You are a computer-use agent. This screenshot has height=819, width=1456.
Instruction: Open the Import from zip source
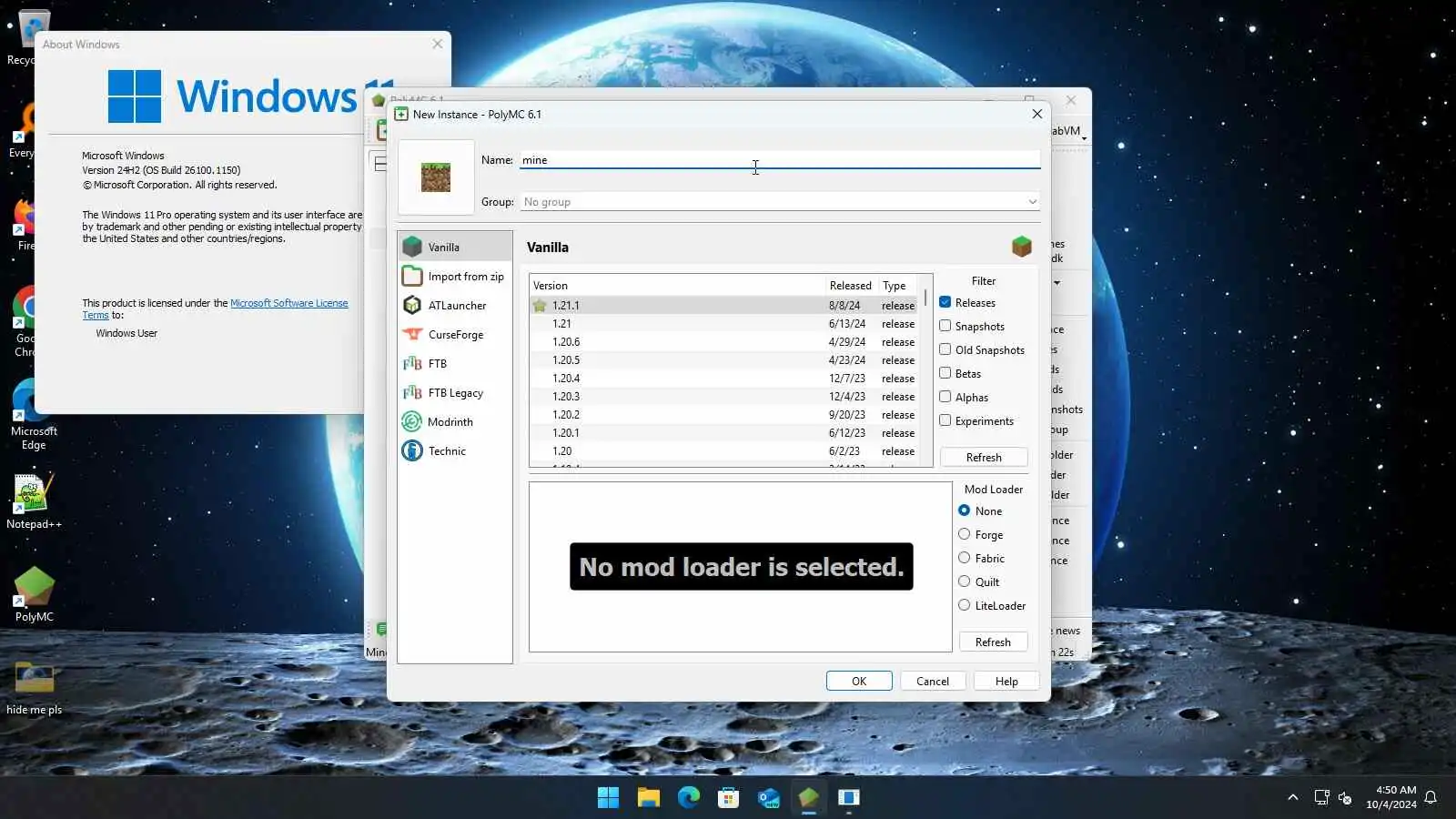(455, 276)
